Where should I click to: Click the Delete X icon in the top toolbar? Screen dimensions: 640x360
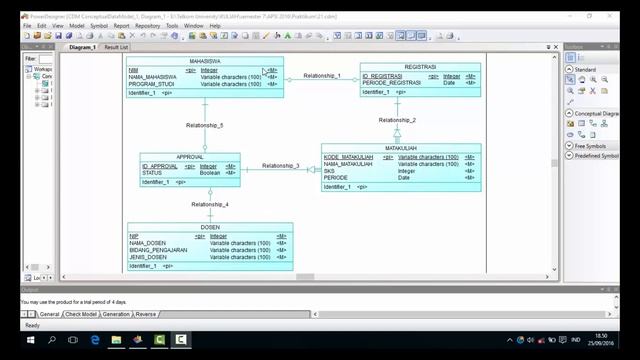[x=132, y=36]
